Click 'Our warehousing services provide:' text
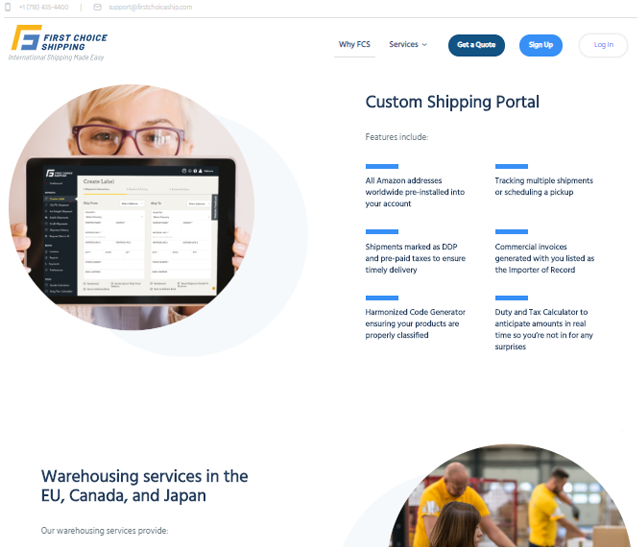 click(x=104, y=531)
